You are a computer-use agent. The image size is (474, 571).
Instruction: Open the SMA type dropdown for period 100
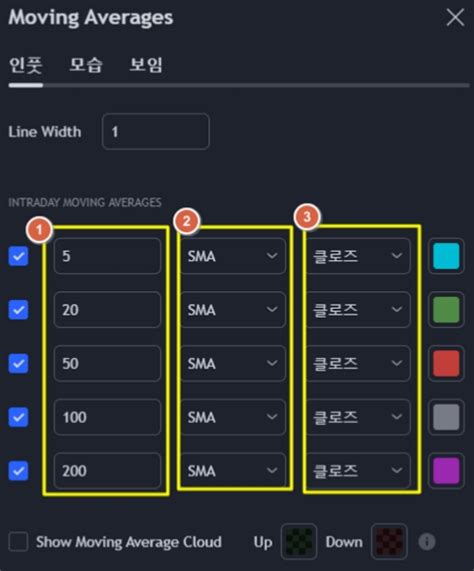pyautogui.click(x=233, y=417)
